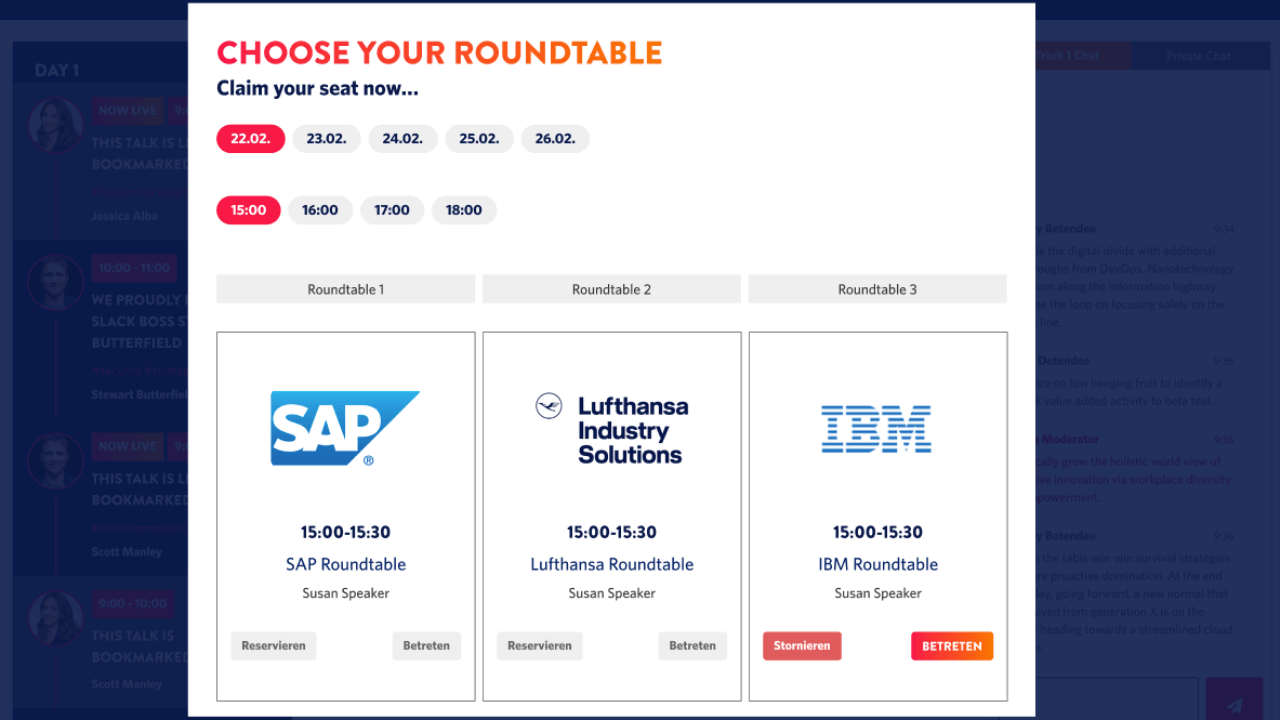Choose the 26.02. date option
Viewport: 1280px width, 720px height.
tap(555, 139)
